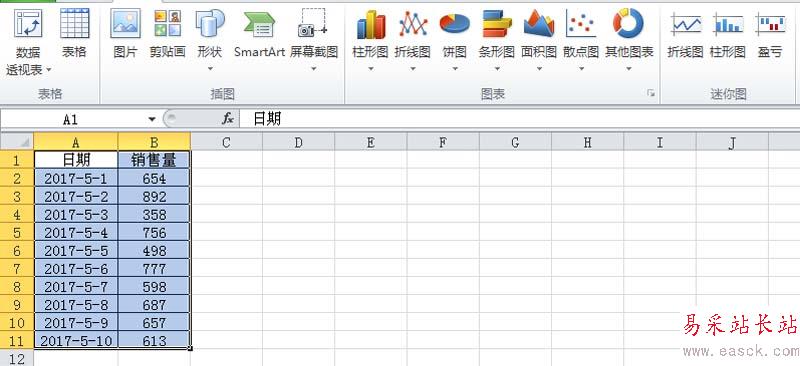Select the cell 2017-5-2
Screen dimensions: 800x366
pyautogui.click(x=76, y=197)
